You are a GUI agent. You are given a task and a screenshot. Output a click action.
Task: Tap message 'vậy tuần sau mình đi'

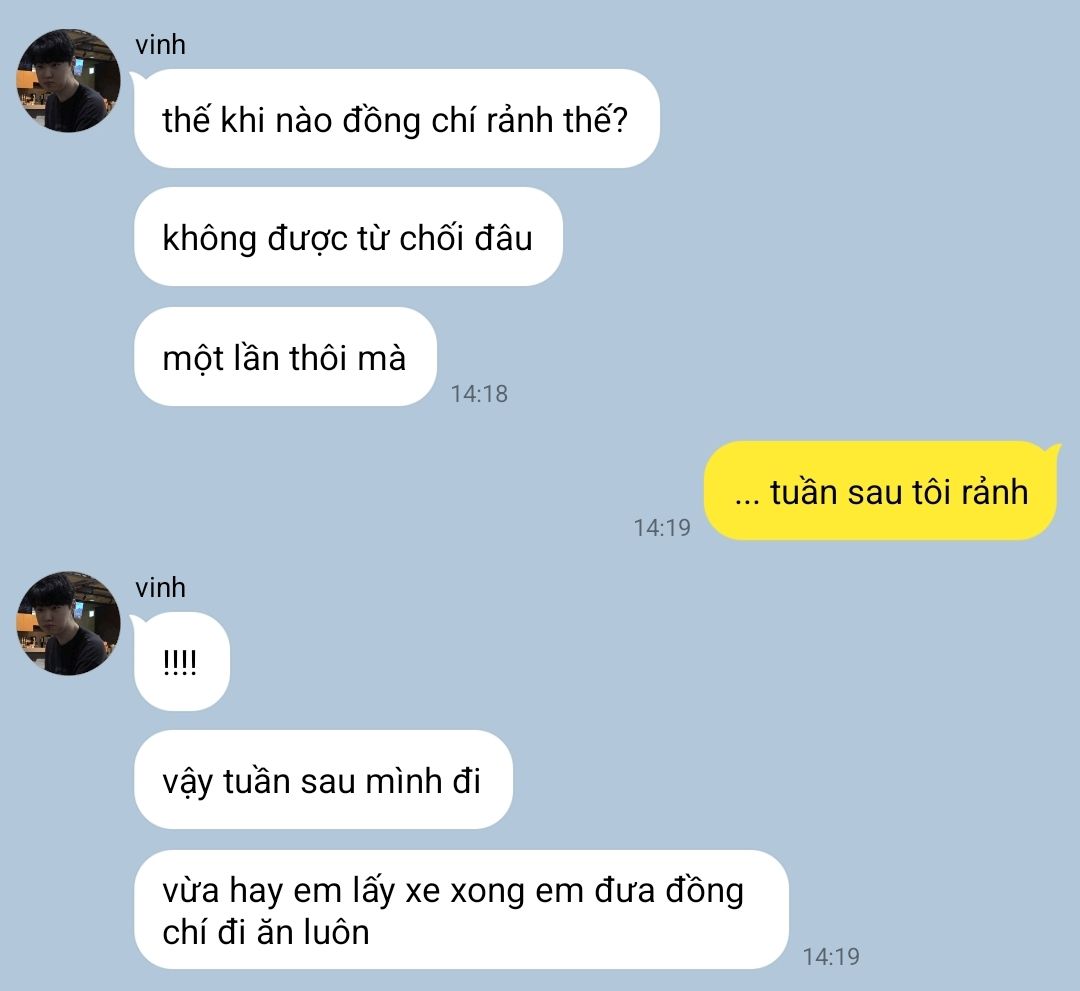click(323, 780)
